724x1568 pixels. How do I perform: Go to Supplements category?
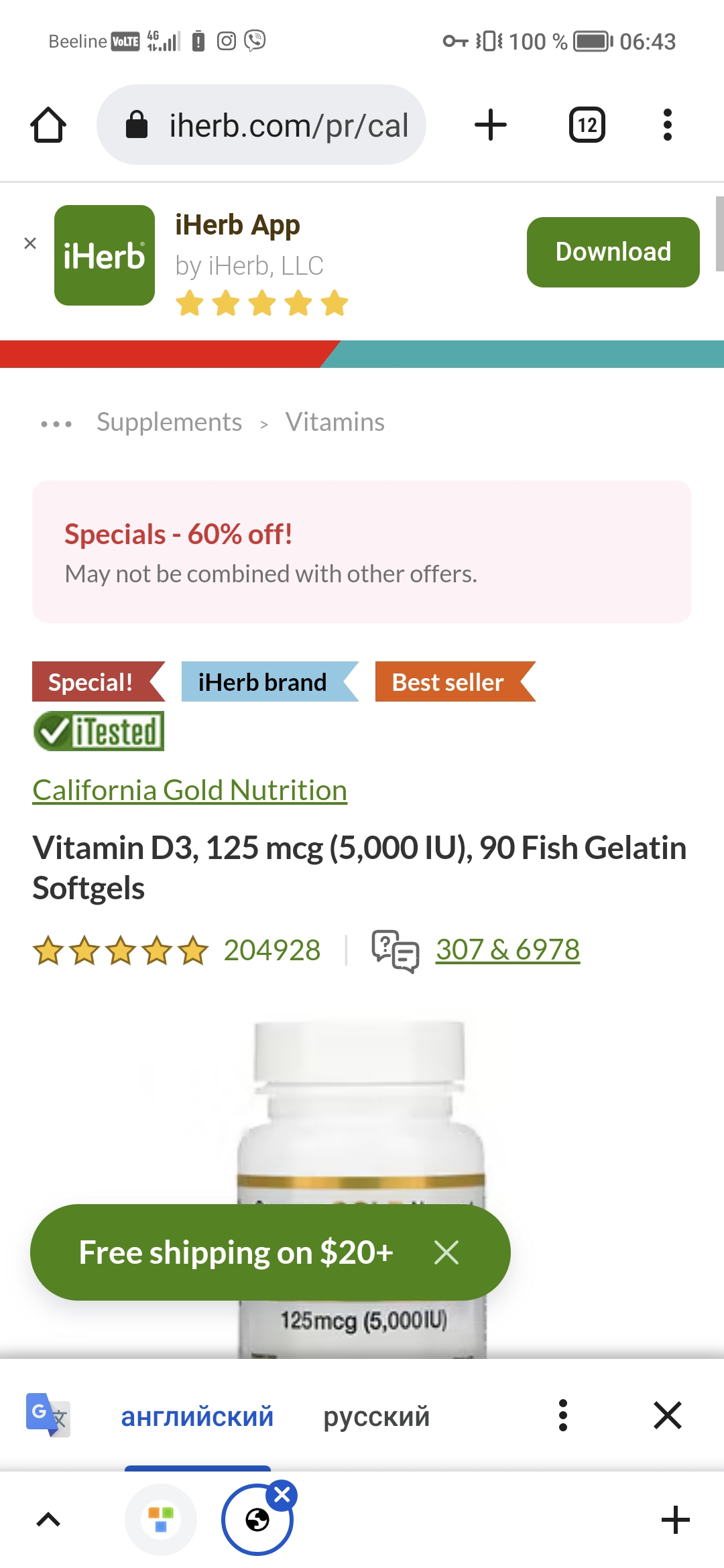pos(169,422)
